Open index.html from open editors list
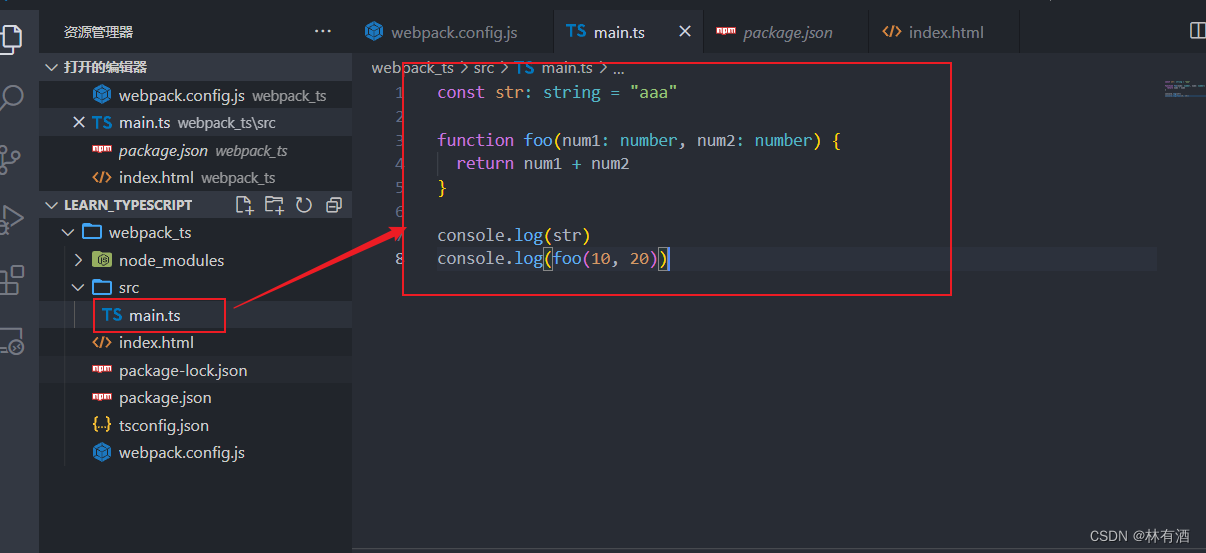 (195, 177)
